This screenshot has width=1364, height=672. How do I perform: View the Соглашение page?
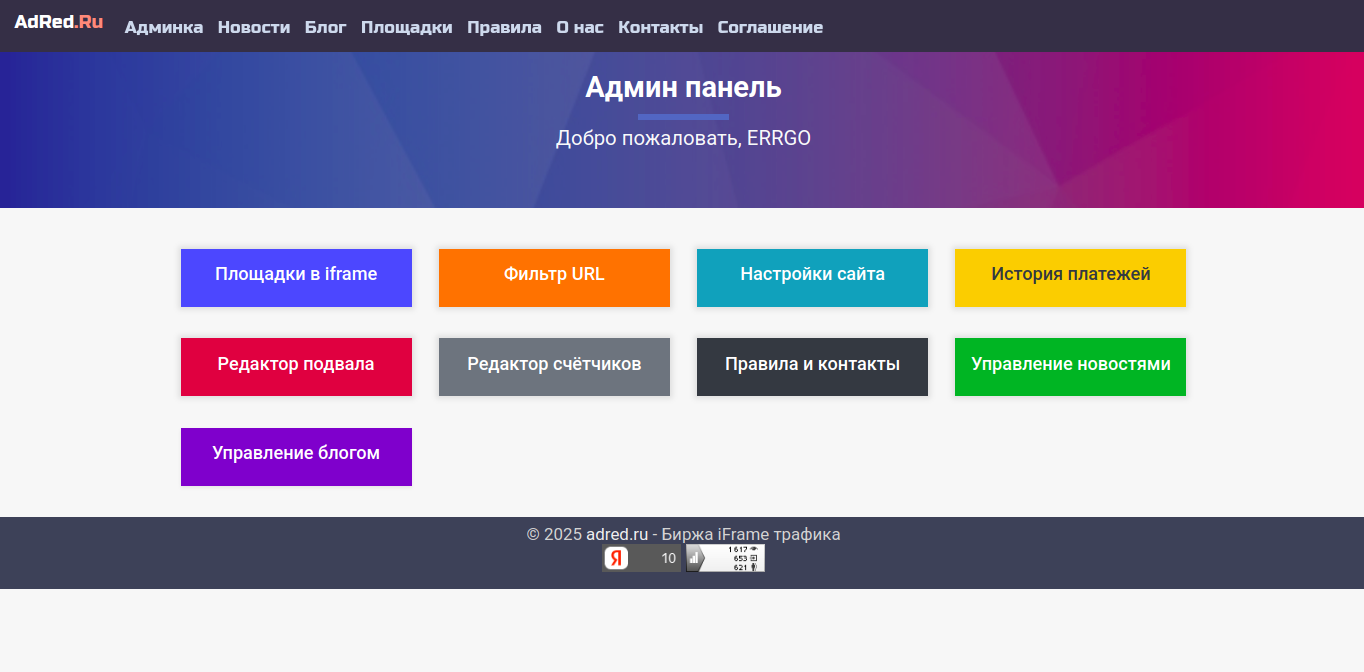click(770, 27)
